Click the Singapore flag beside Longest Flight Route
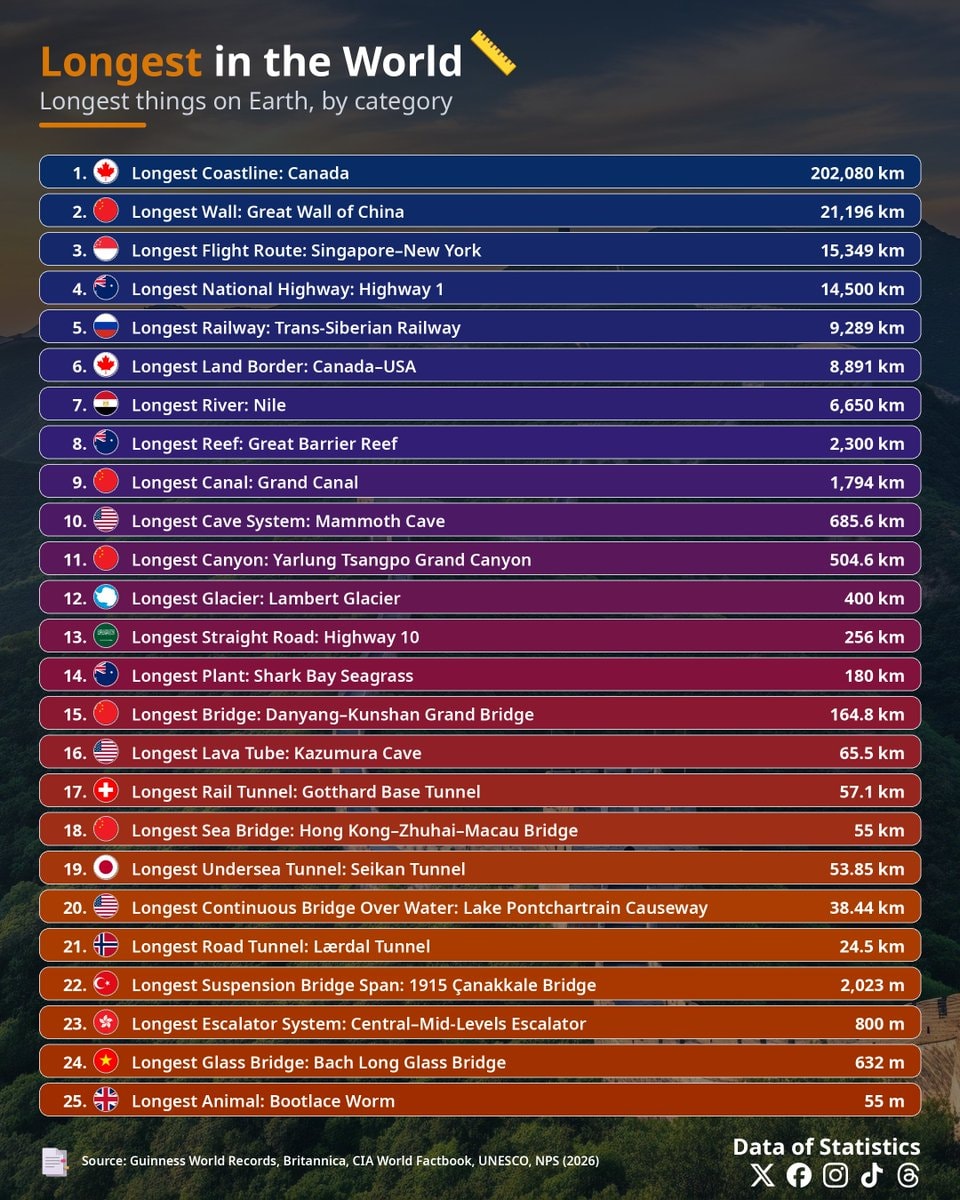This screenshot has height=1200, width=960. (106, 250)
